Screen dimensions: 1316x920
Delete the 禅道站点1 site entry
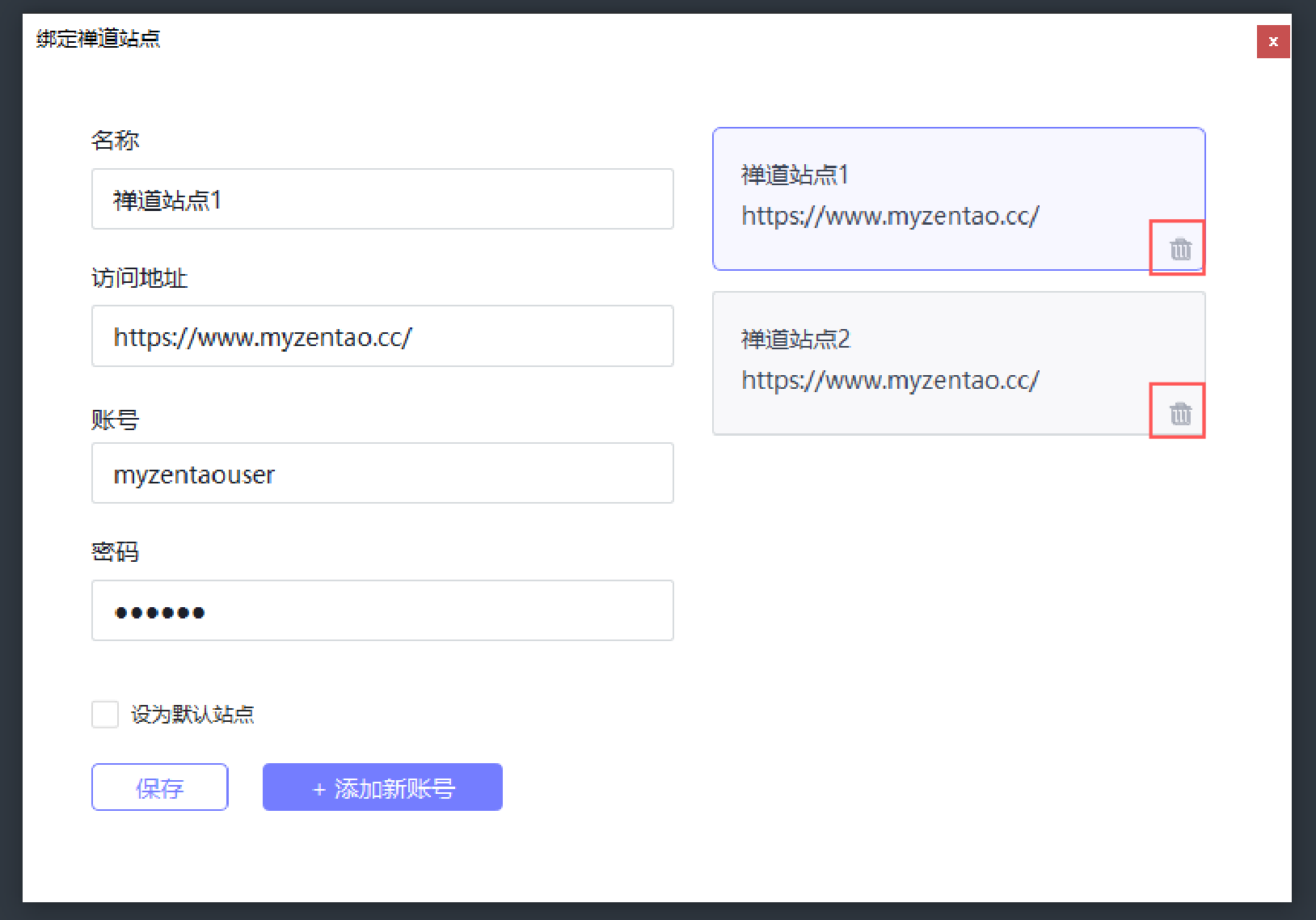pyautogui.click(x=1180, y=249)
